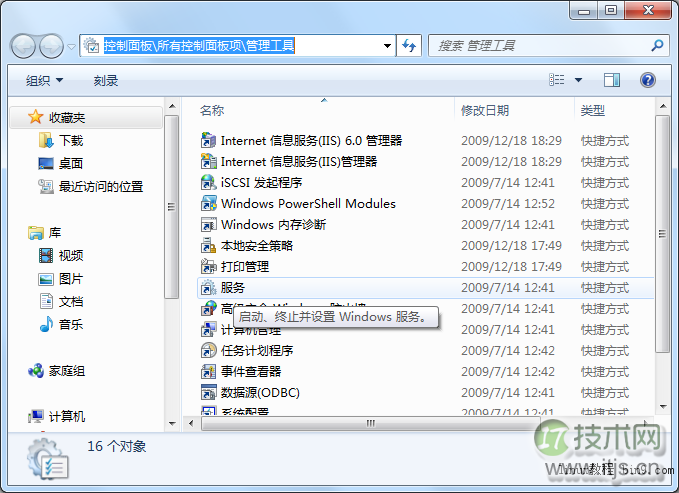Screen dimensions: 679x493
Task: Open 最近访问的位置 in favorites
Action: point(101,186)
